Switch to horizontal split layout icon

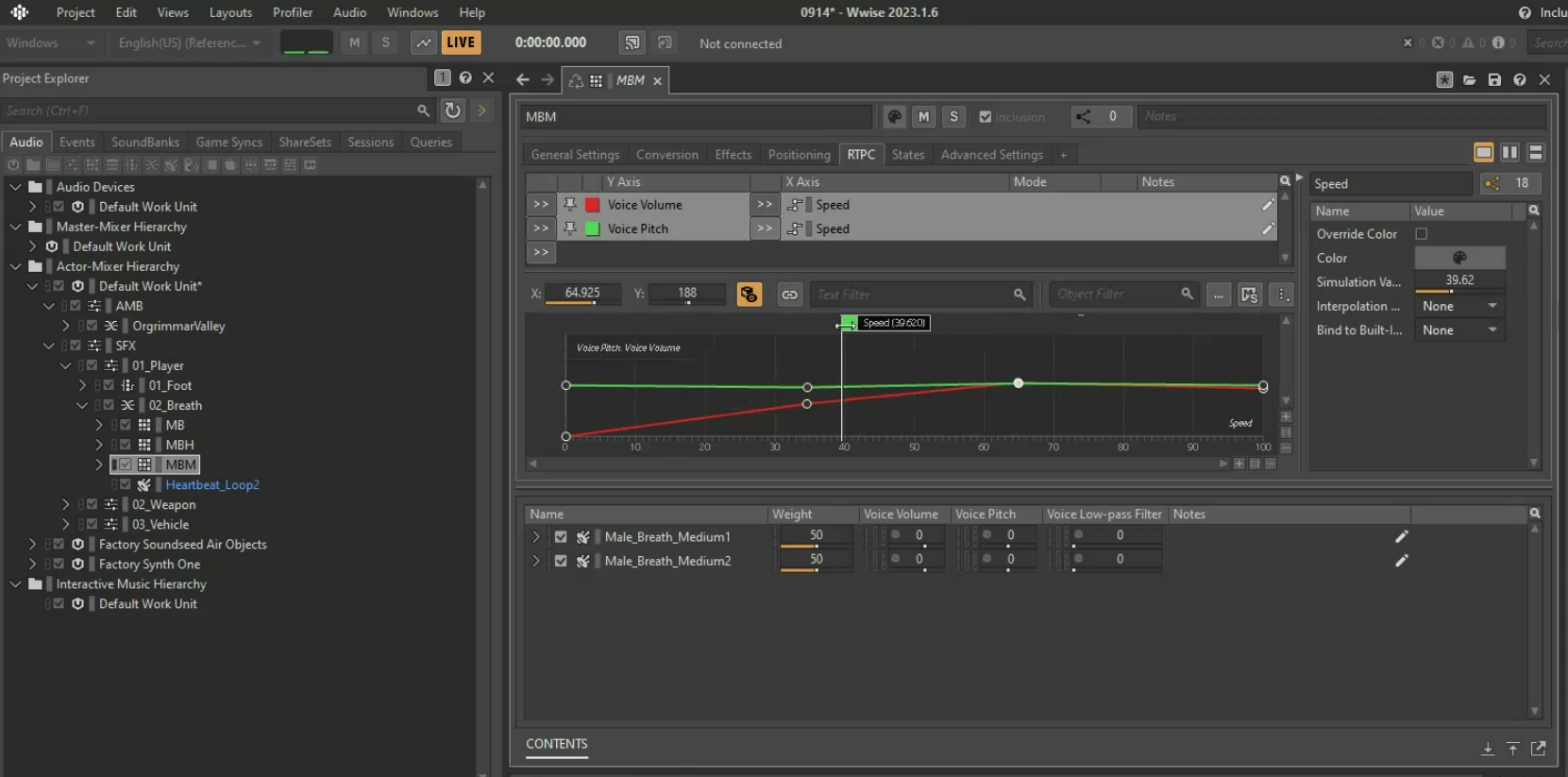click(1536, 152)
